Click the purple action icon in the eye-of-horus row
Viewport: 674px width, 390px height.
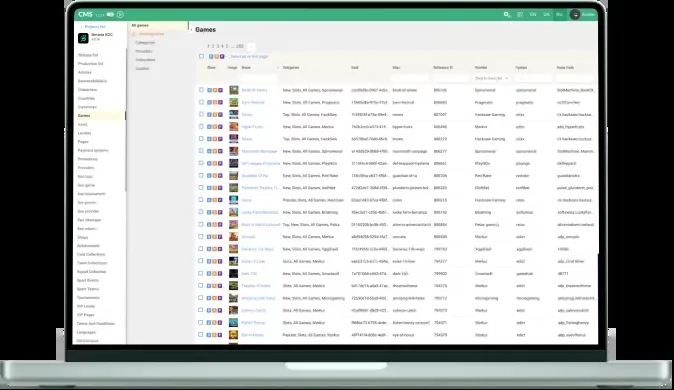coord(220,335)
